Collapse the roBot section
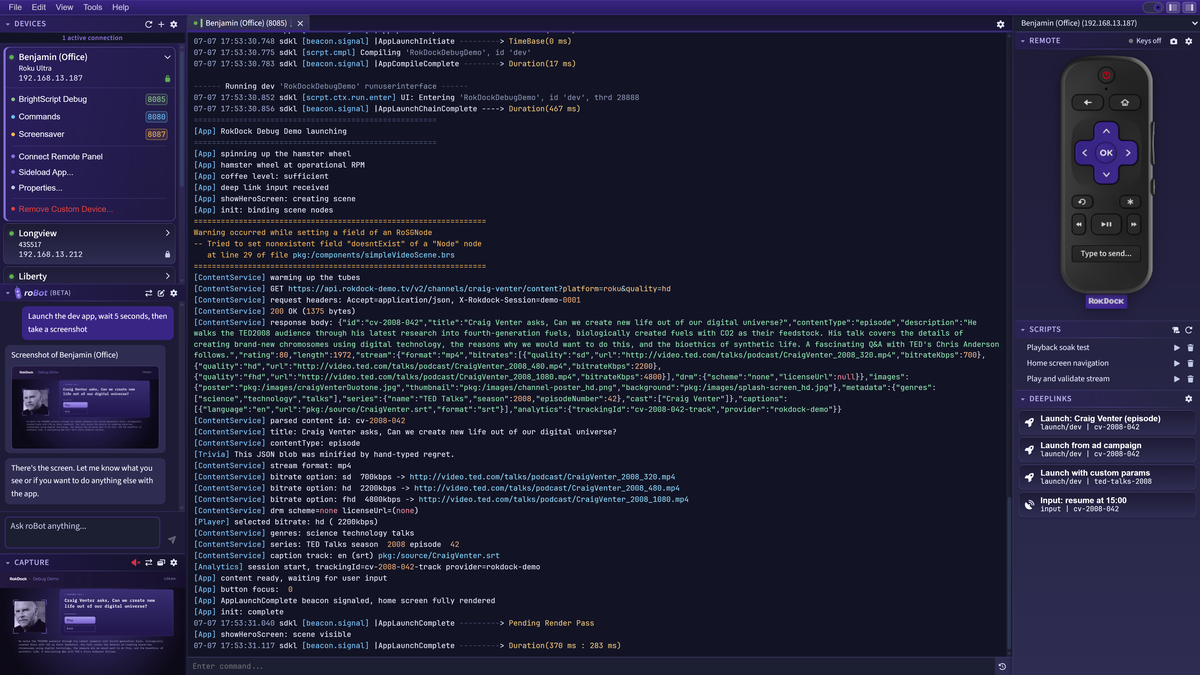This screenshot has height=675, width=1200. [8, 293]
